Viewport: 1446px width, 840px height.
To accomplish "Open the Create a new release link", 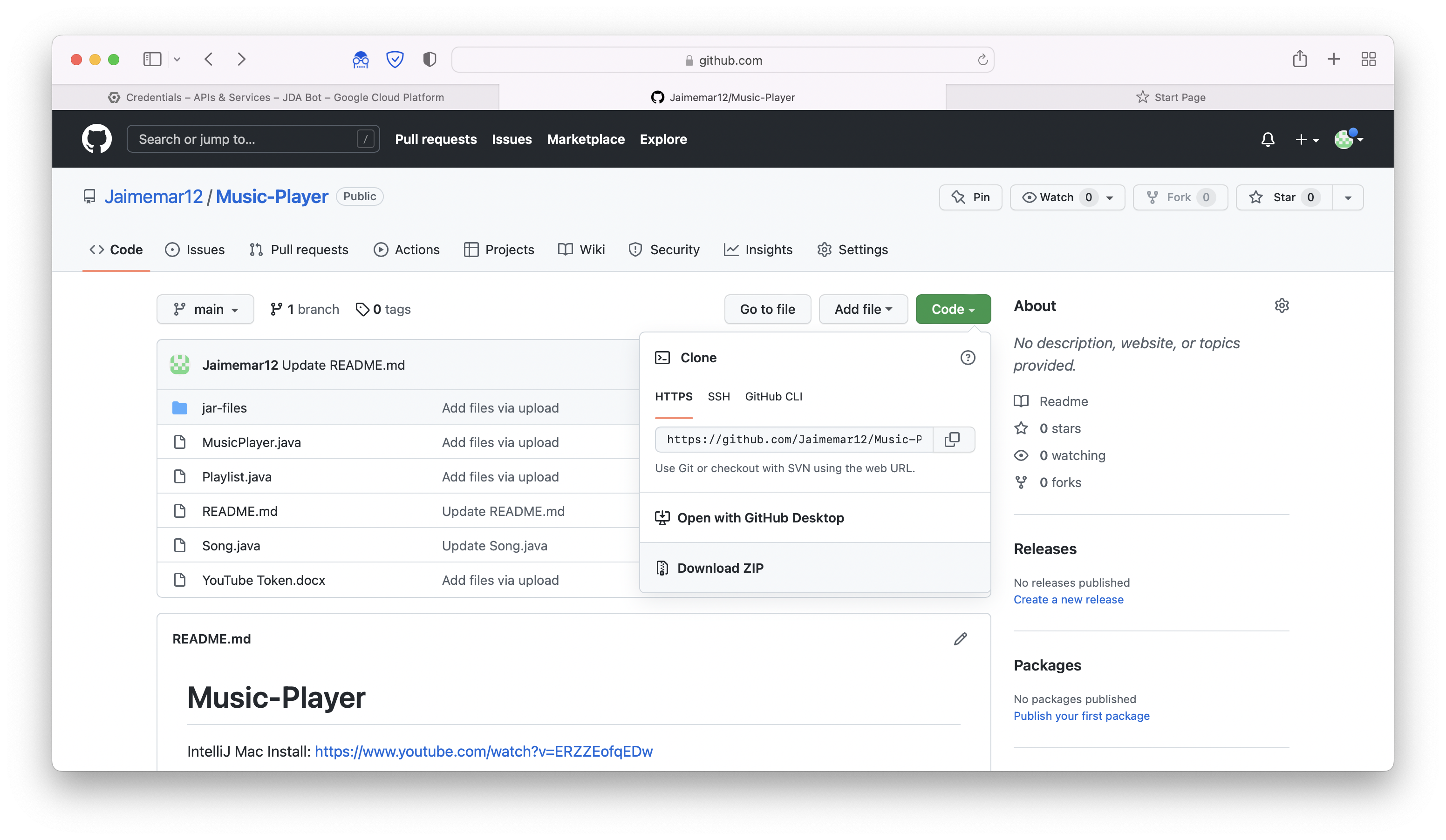I will [x=1069, y=599].
